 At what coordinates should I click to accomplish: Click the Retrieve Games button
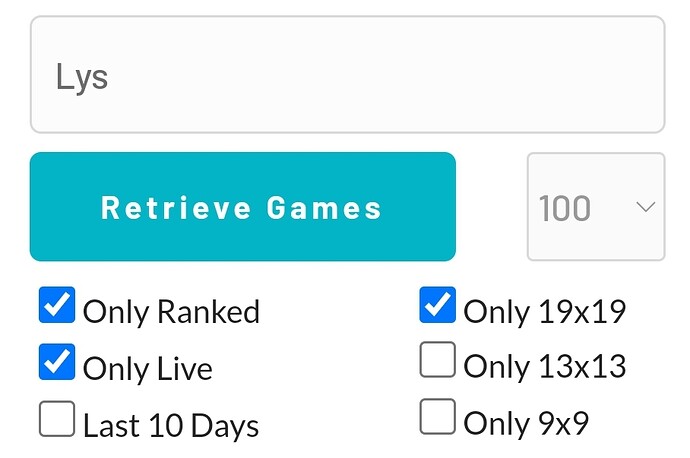242,207
